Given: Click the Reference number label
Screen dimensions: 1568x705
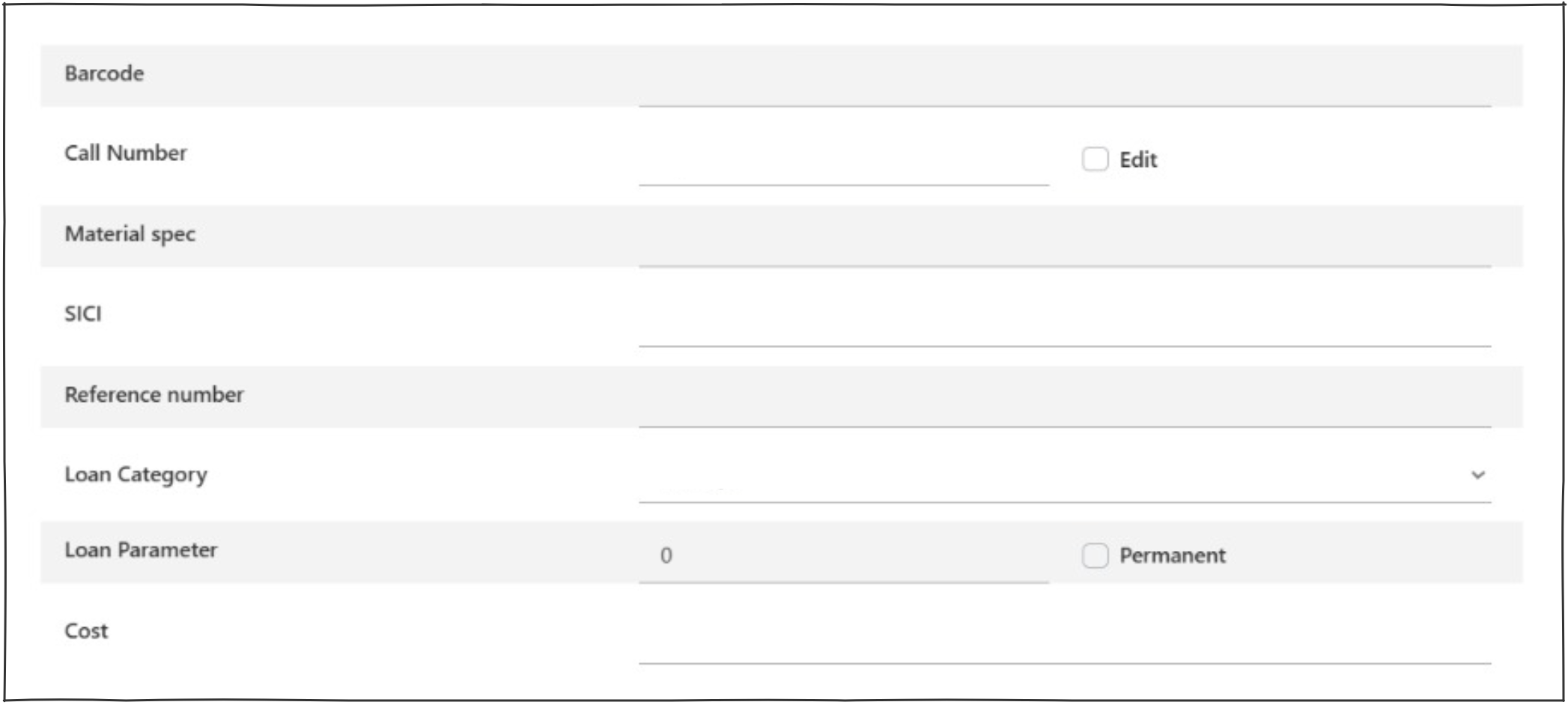Looking at the screenshot, I should click(x=154, y=394).
